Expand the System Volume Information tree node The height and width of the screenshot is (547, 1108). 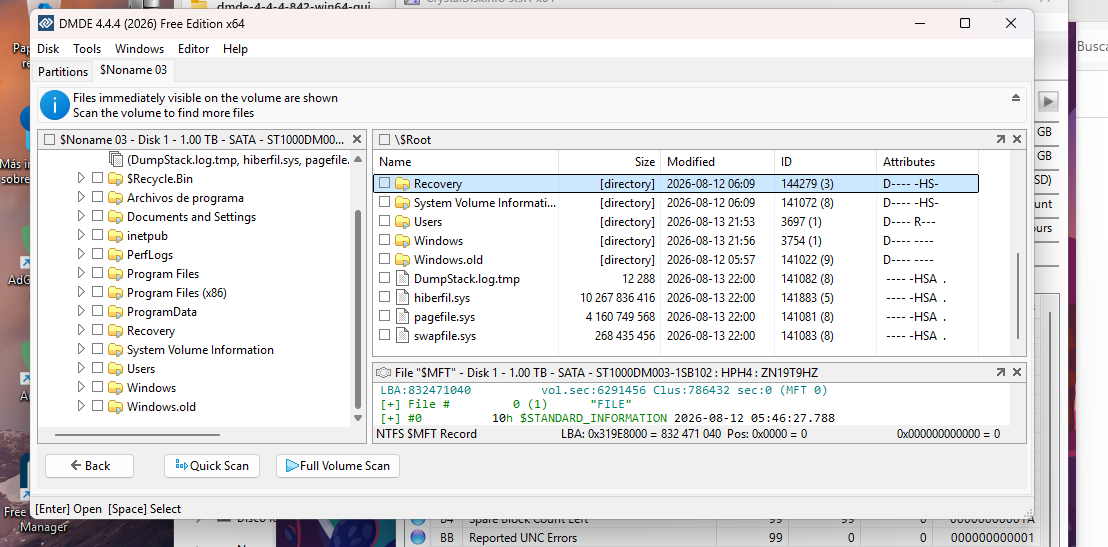click(x=81, y=349)
